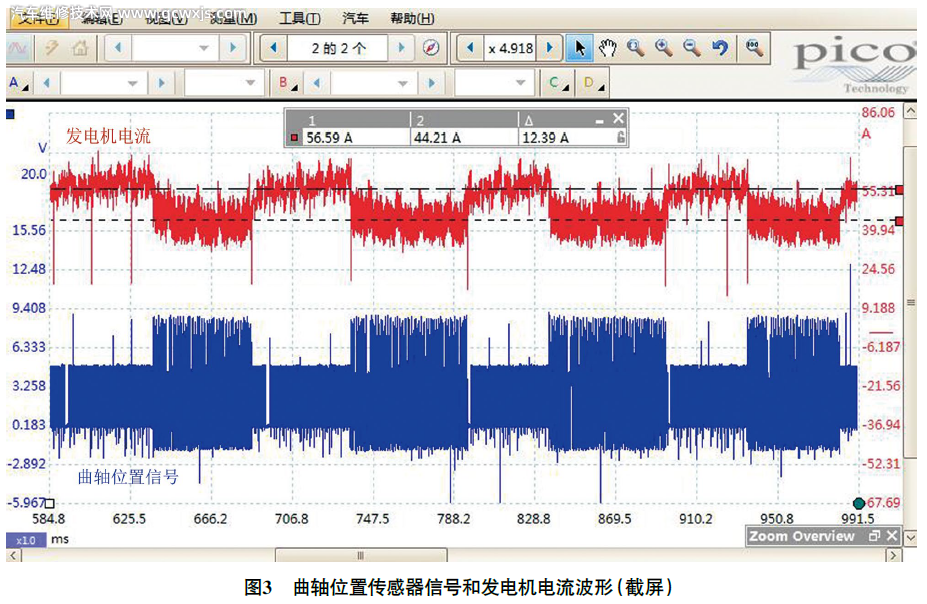Go to next waveform buffer
The width and height of the screenshot is (927, 604).
(x=401, y=48)
